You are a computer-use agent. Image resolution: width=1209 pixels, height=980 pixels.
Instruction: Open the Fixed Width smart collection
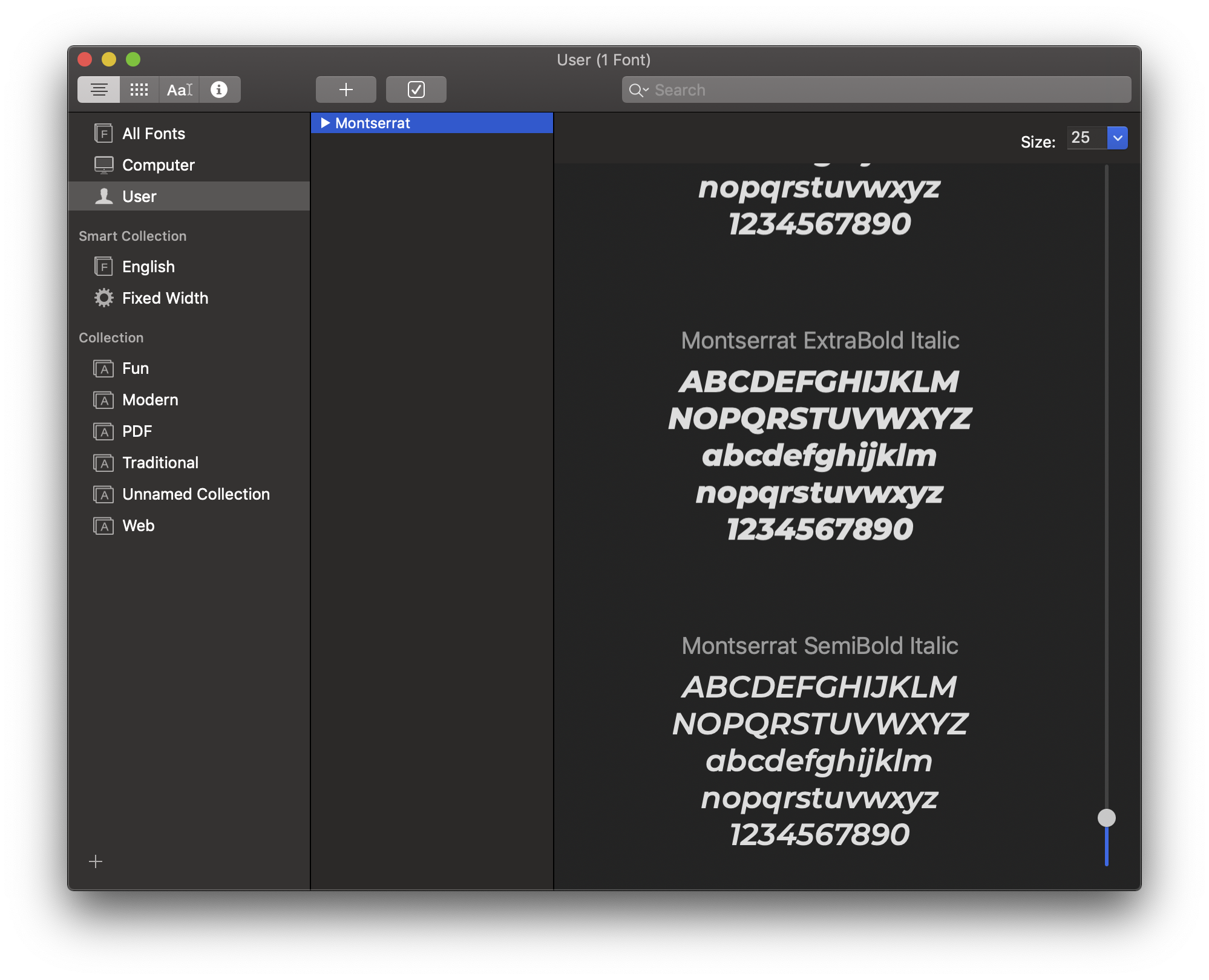click(x=165, y=298)
